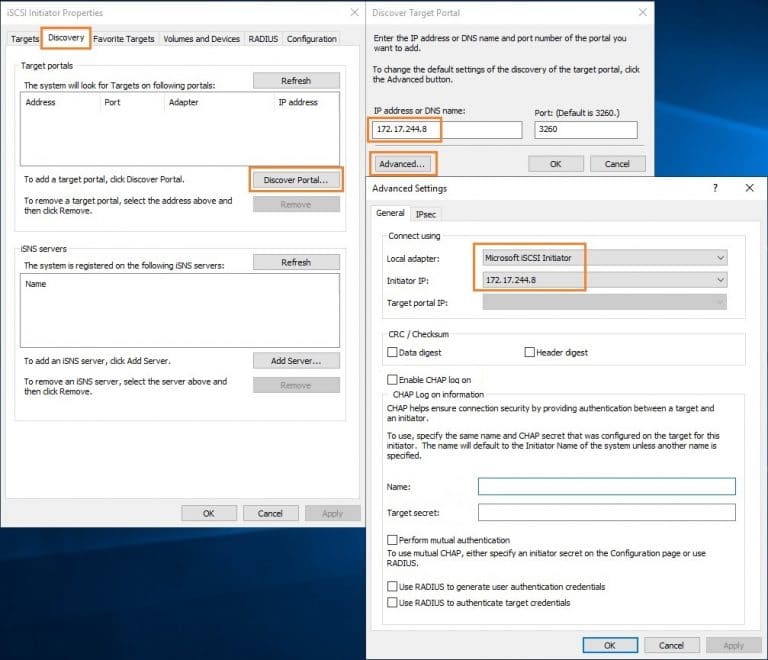Toggle Enable CHAP log on
Screen dimensions: 768x660
click(392, 380)
